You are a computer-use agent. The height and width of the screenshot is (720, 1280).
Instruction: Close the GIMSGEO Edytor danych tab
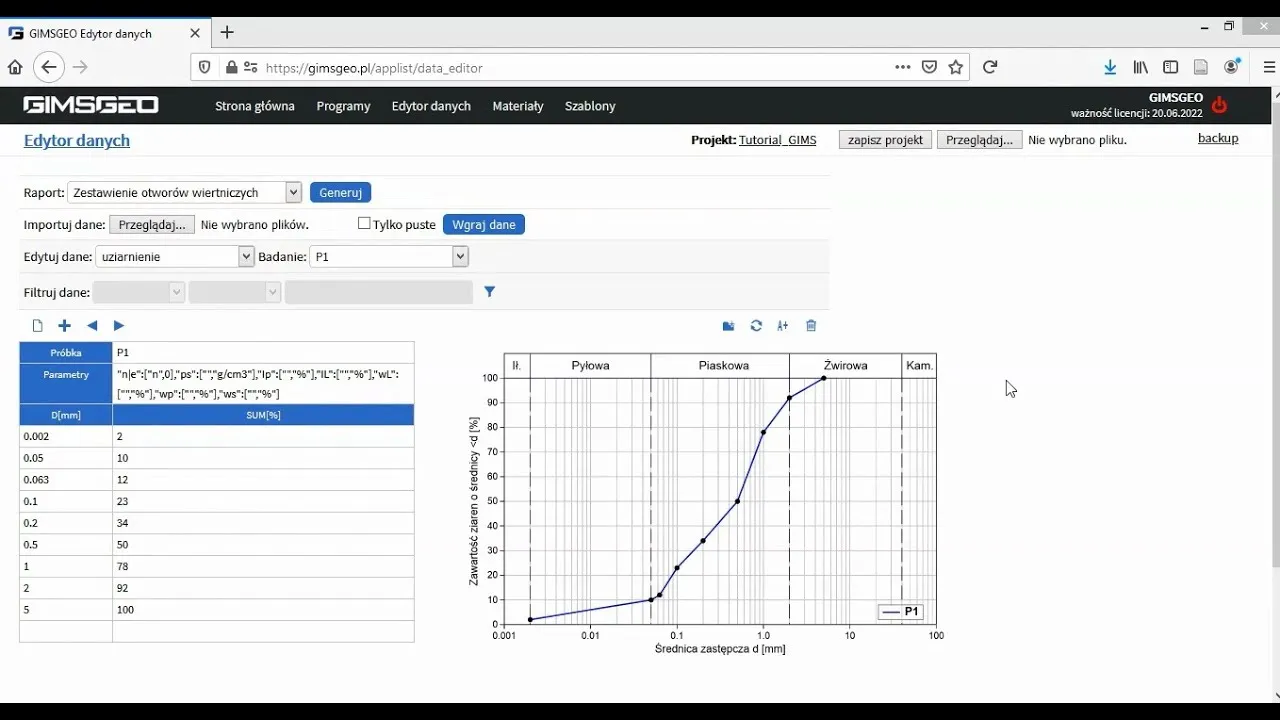click(195, 33)
